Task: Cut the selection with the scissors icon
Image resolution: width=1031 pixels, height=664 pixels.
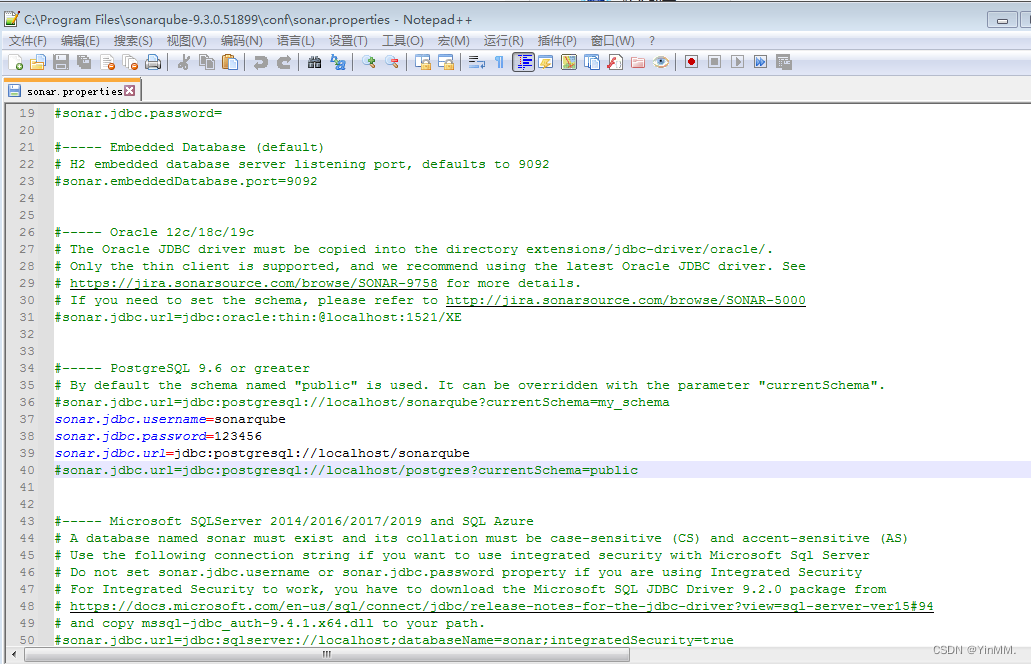Action: pos(184,62)
